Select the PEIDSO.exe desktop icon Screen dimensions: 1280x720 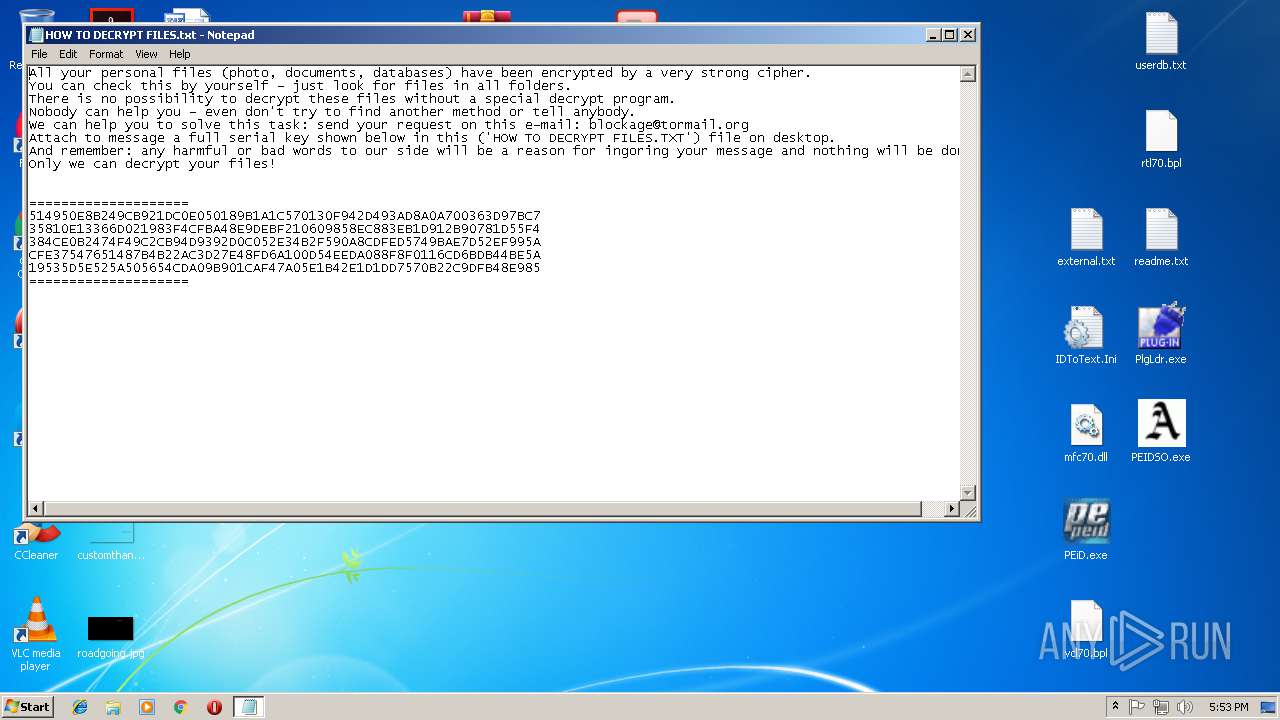[1161, 432]
